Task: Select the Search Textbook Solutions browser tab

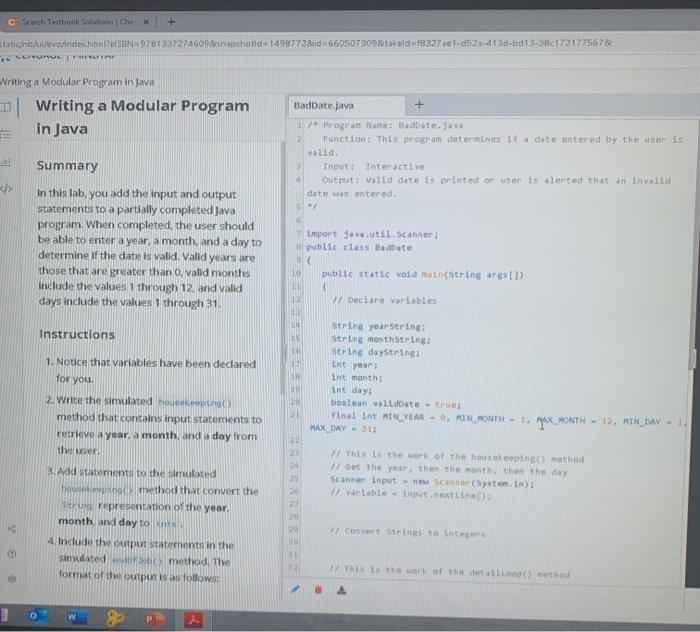Action: tap(78, 21)
